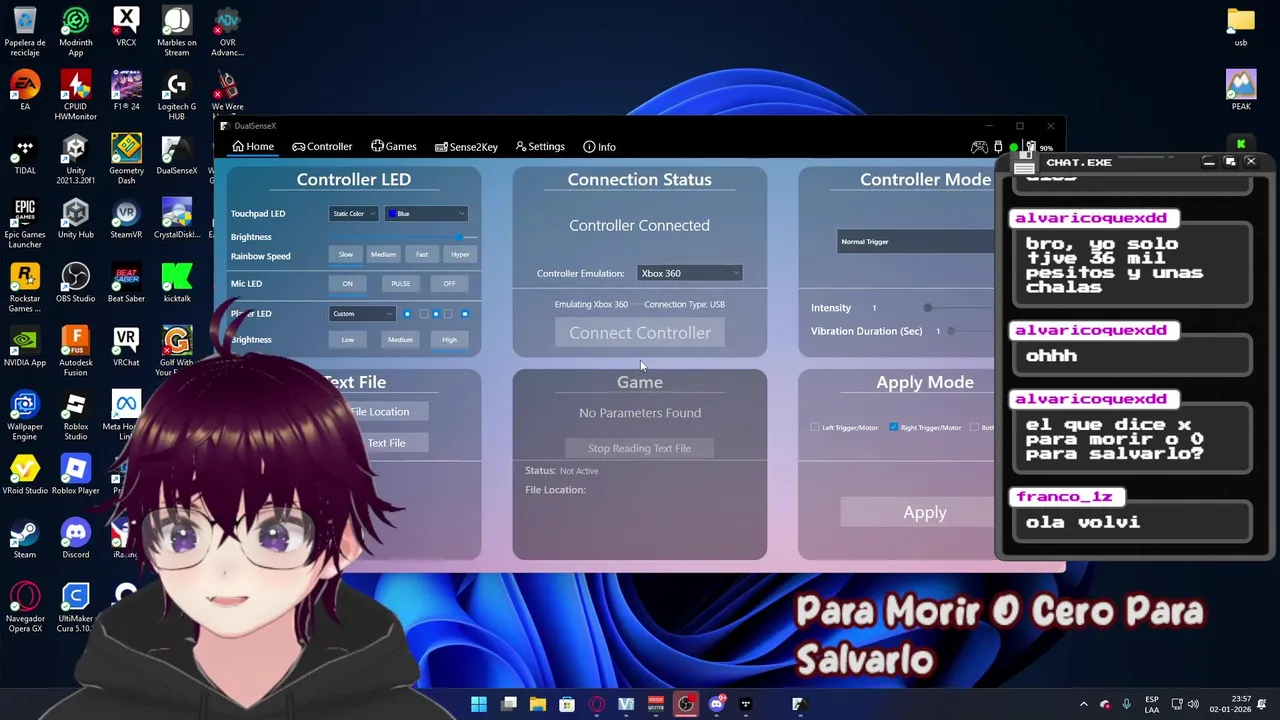Open the SteamVR desktop icon
Image resolution: width=1280 pixels, height=720 pixels.
click(x=126, y=218)
